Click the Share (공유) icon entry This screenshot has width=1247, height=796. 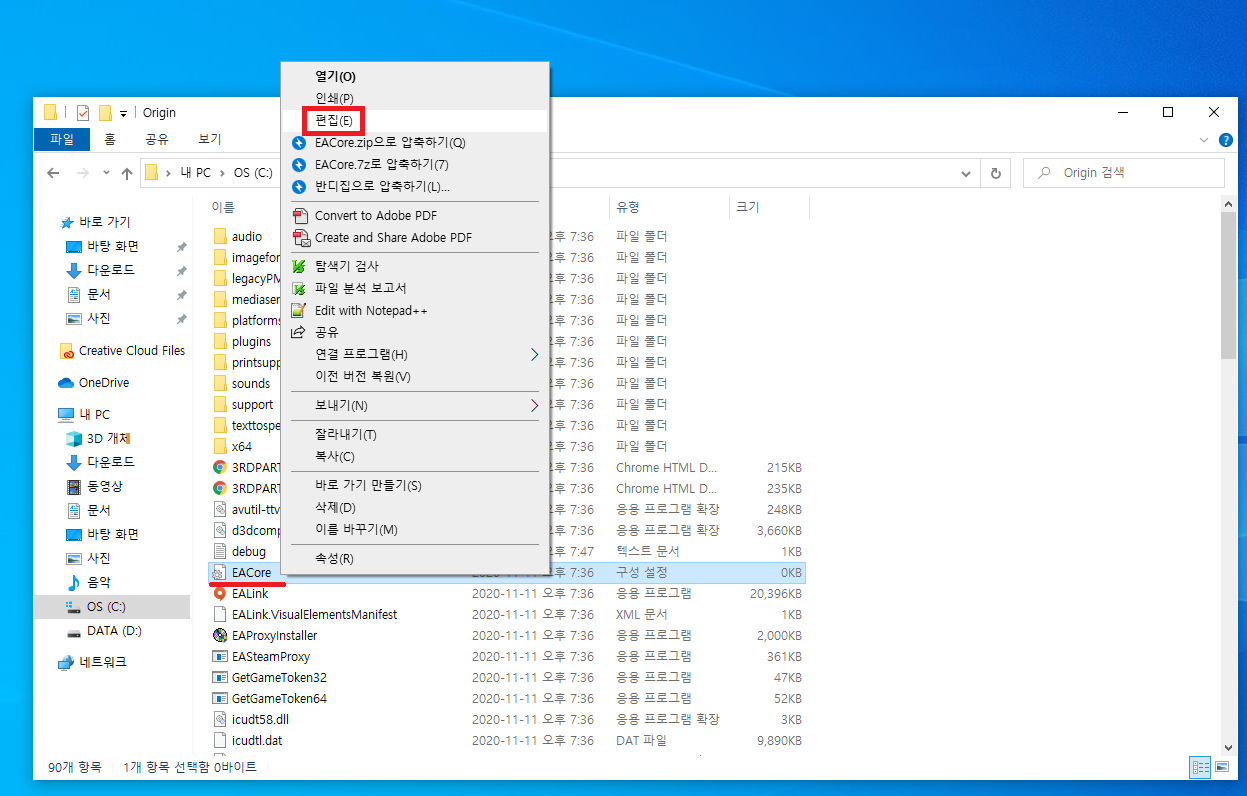pos(298,332)
